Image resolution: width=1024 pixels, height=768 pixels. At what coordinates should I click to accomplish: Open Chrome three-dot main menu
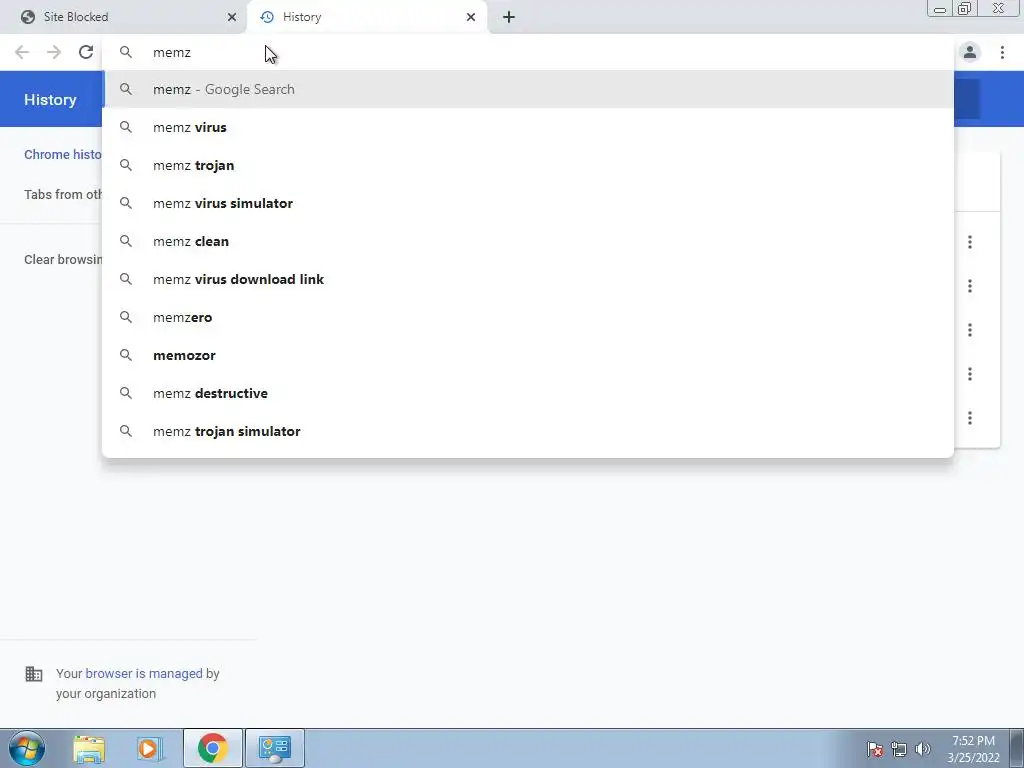(x=1002, y=52)
